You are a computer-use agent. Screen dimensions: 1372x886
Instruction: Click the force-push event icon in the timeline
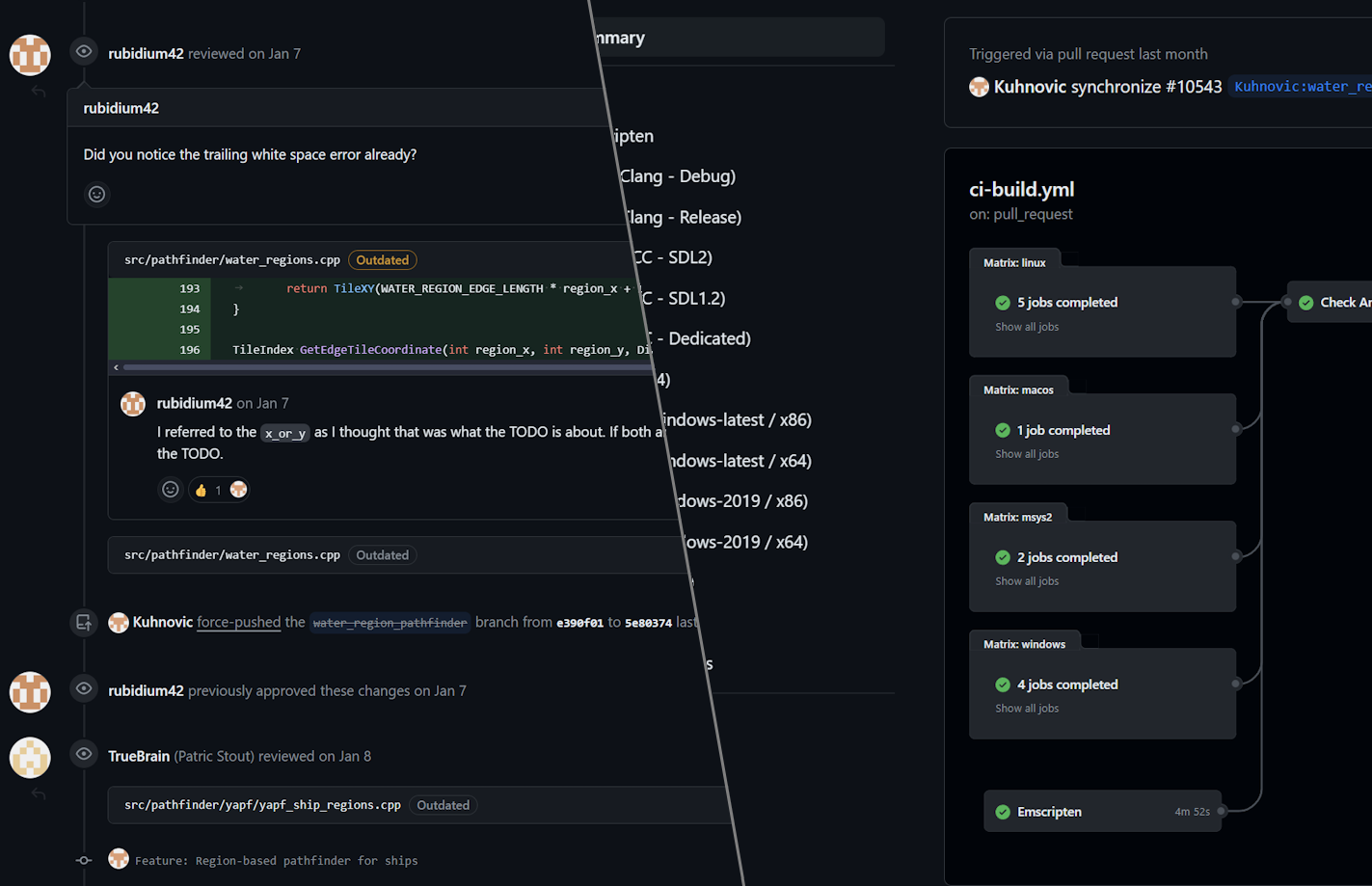(x=83, y=622)
